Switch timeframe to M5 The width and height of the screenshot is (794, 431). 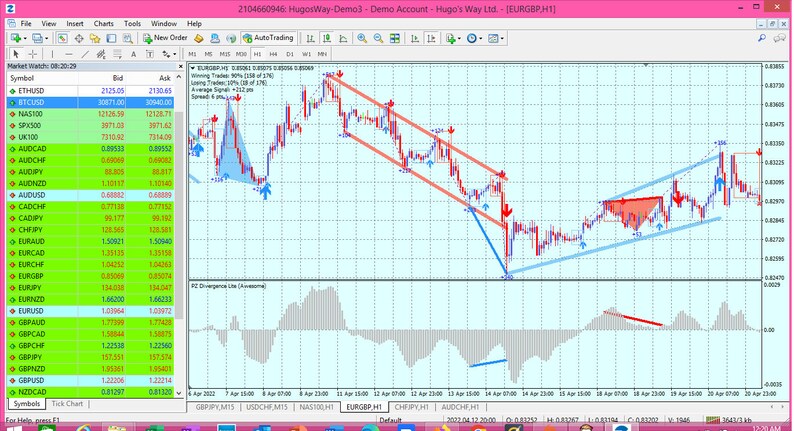209,54
